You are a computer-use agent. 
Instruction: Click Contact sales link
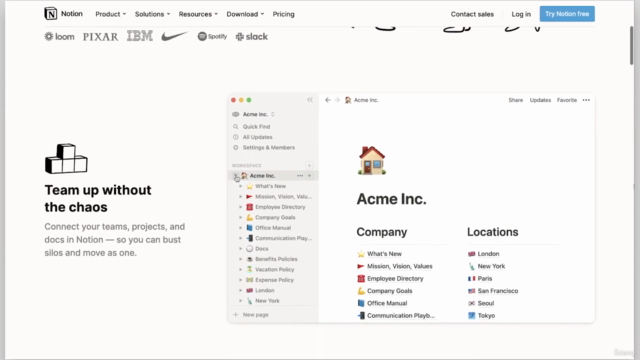[x=472, y=14]
